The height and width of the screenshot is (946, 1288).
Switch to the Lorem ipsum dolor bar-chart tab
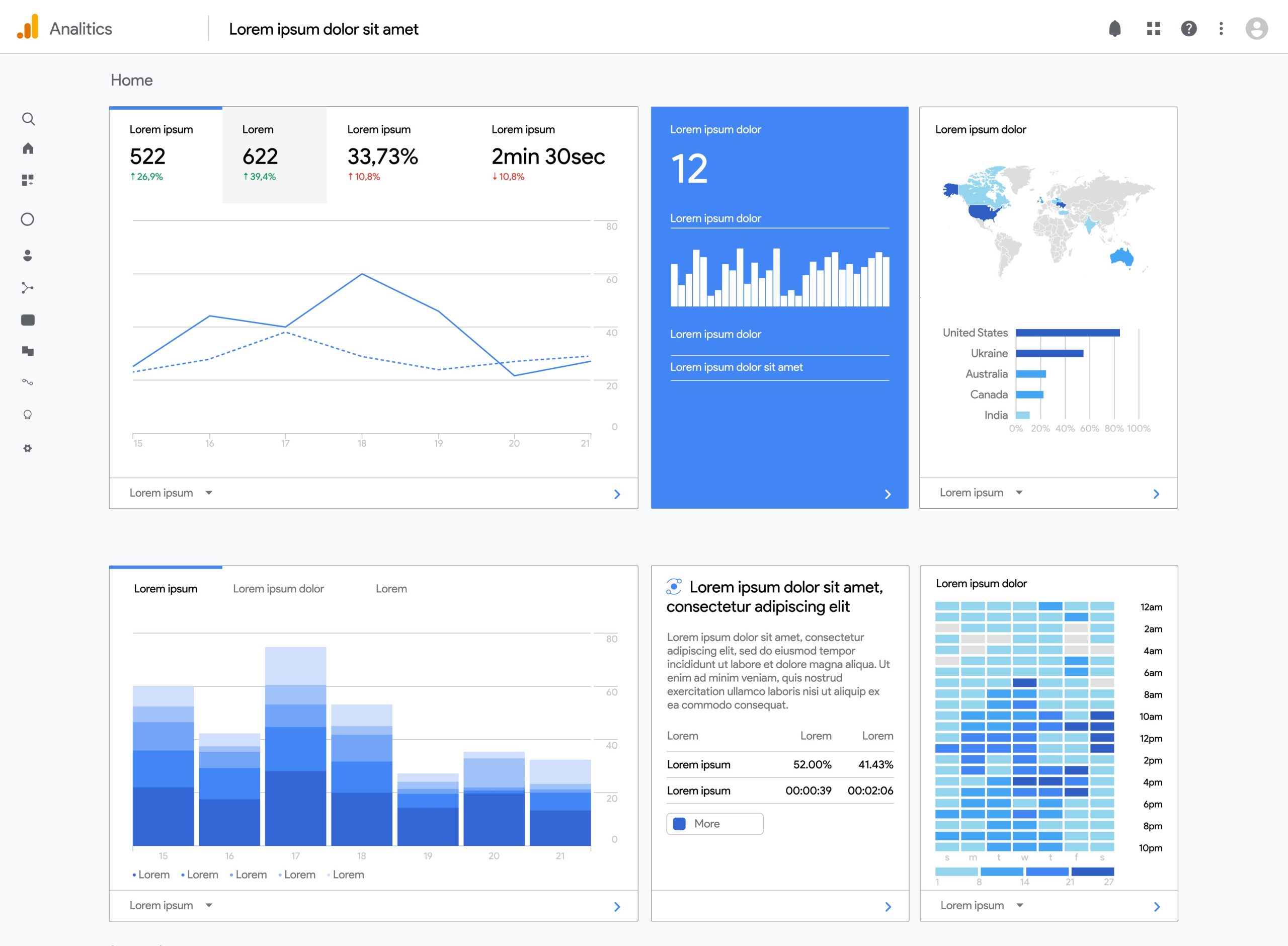coord(278,589)
